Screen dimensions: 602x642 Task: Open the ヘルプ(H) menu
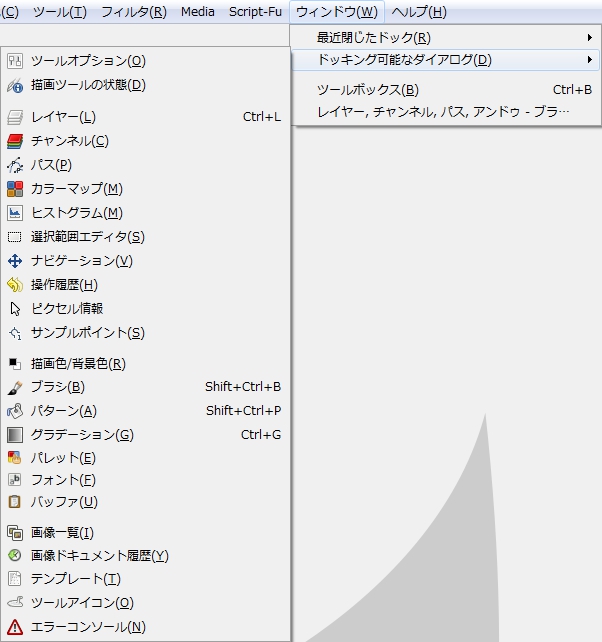click(419, 12)
